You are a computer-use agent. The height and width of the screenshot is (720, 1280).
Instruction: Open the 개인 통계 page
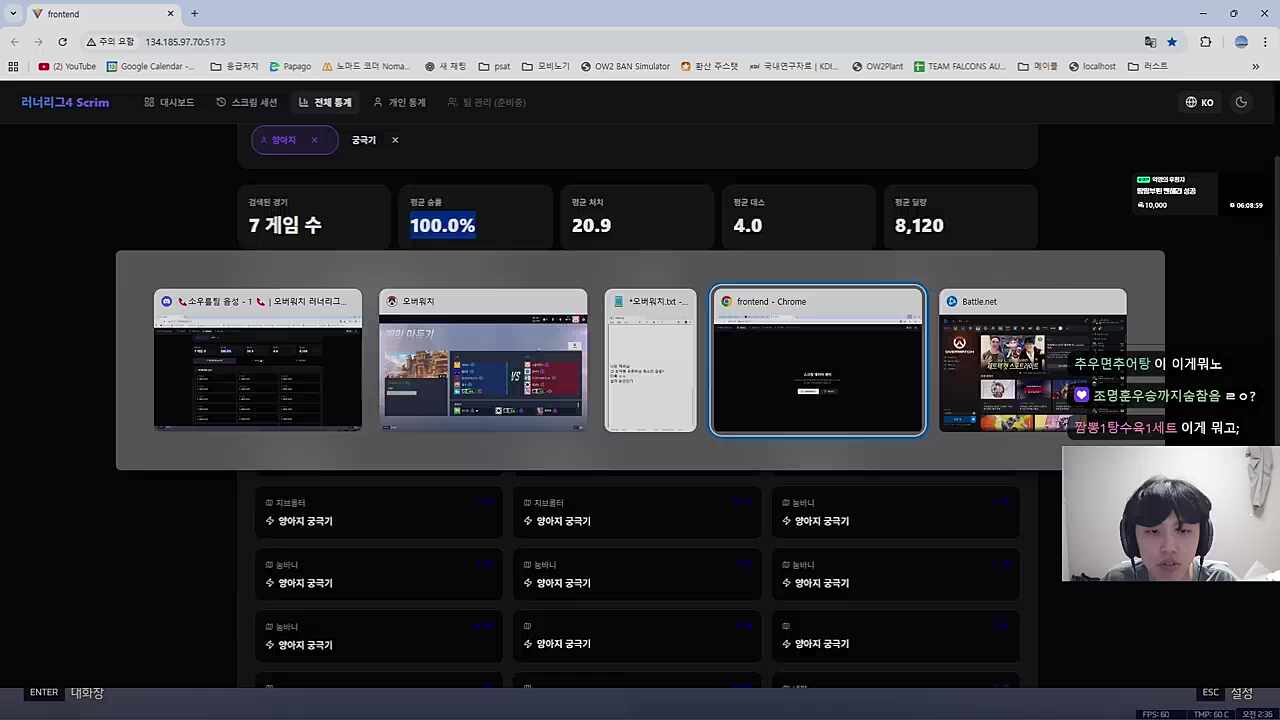399,102
